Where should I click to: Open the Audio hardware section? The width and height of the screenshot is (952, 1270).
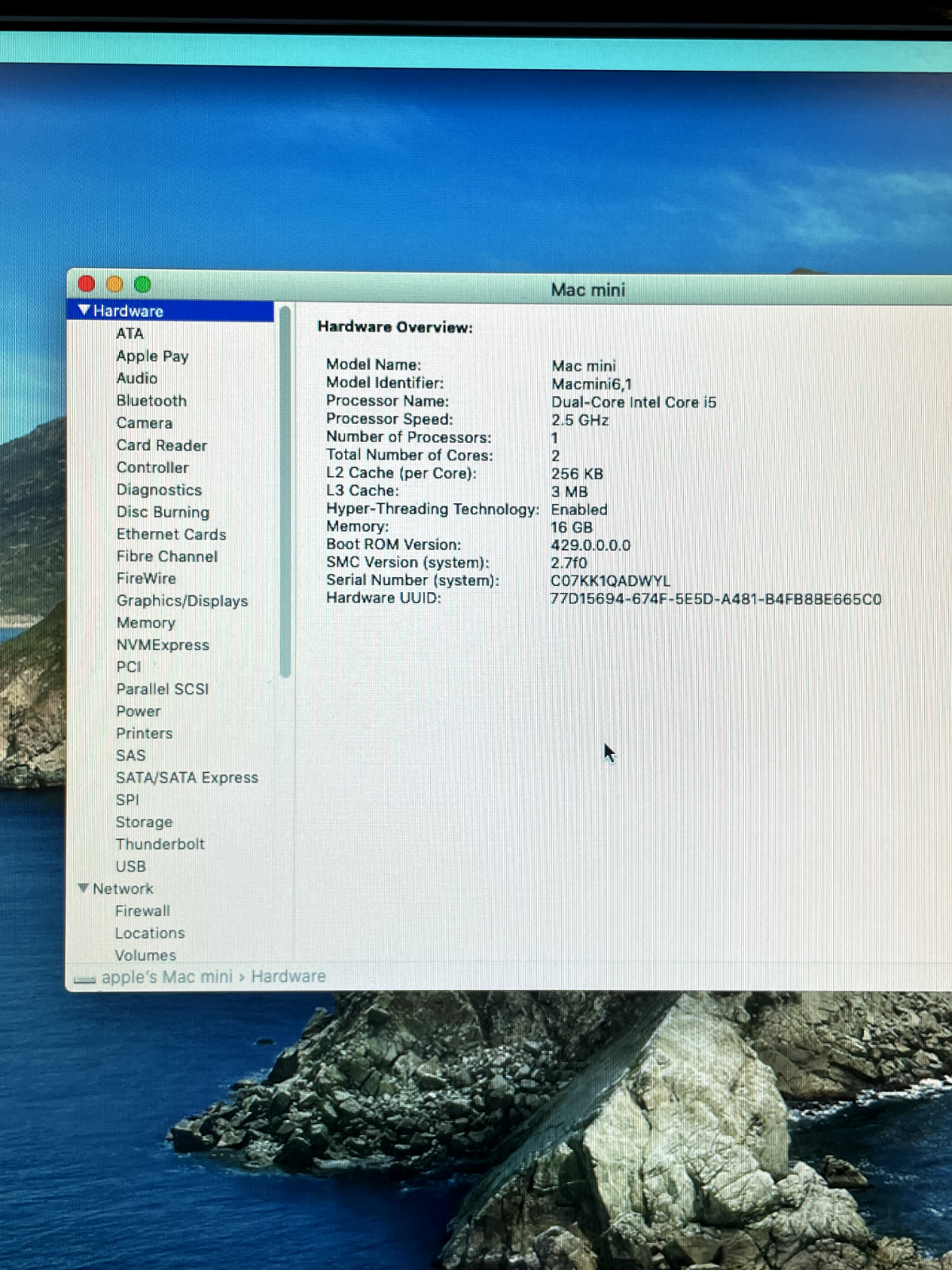click(136, 378)
